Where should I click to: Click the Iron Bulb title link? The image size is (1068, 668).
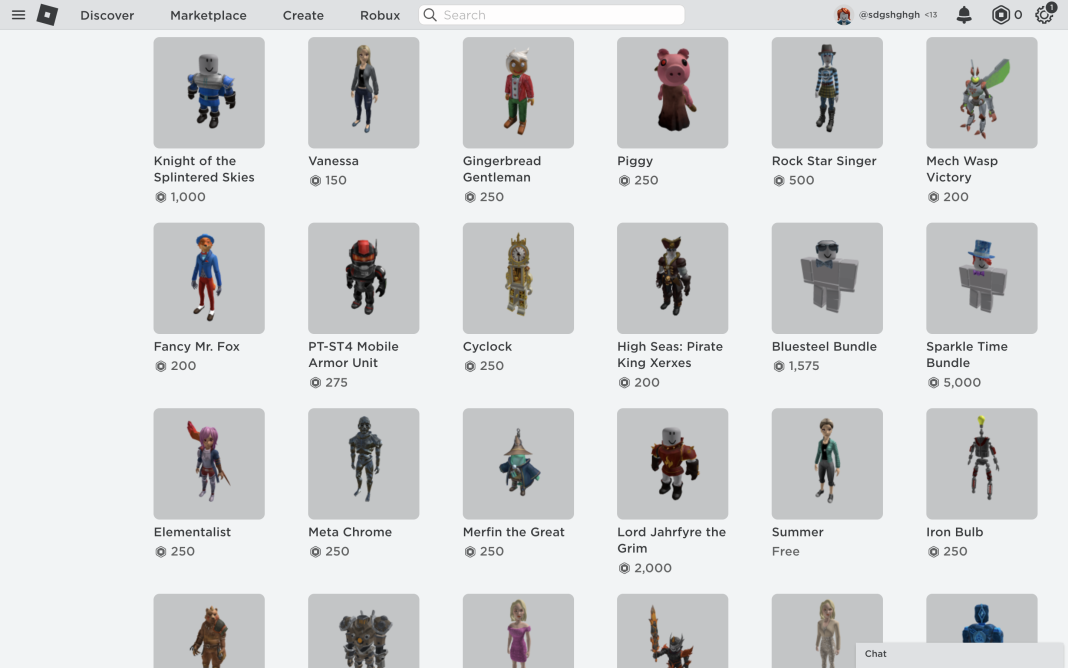coord(954,532)
